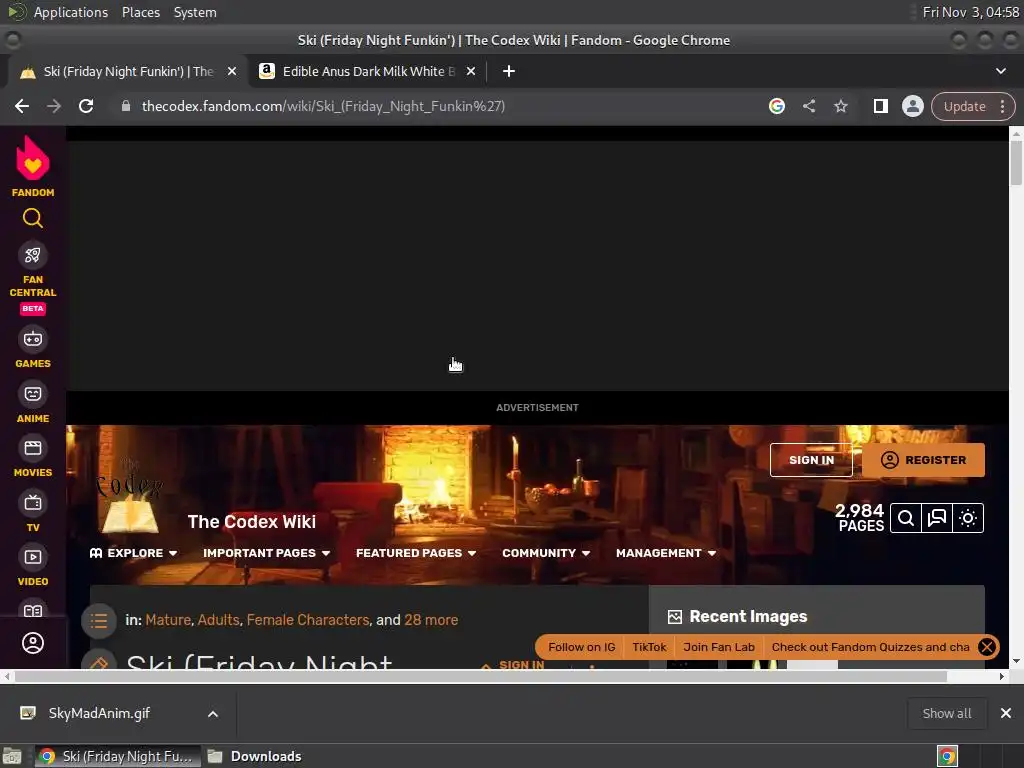Open the sidebar user profile icon
This screenshot has height=768, width=1024.
point(33,643)
